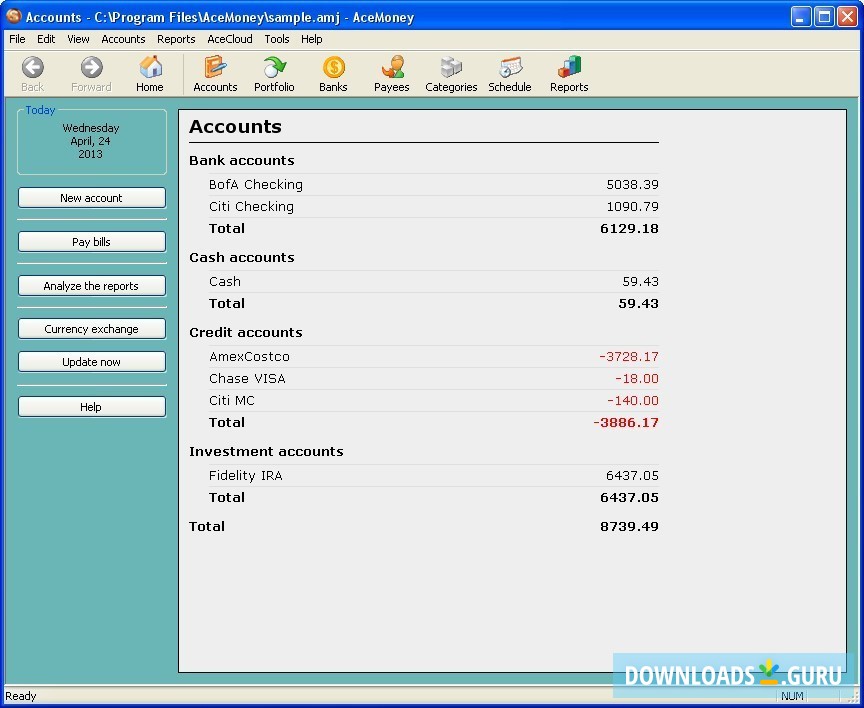The height and width of the screenshot is (708, 864).
Task: Open the Accounts menu in menu bar
Action: pos(123,39)
